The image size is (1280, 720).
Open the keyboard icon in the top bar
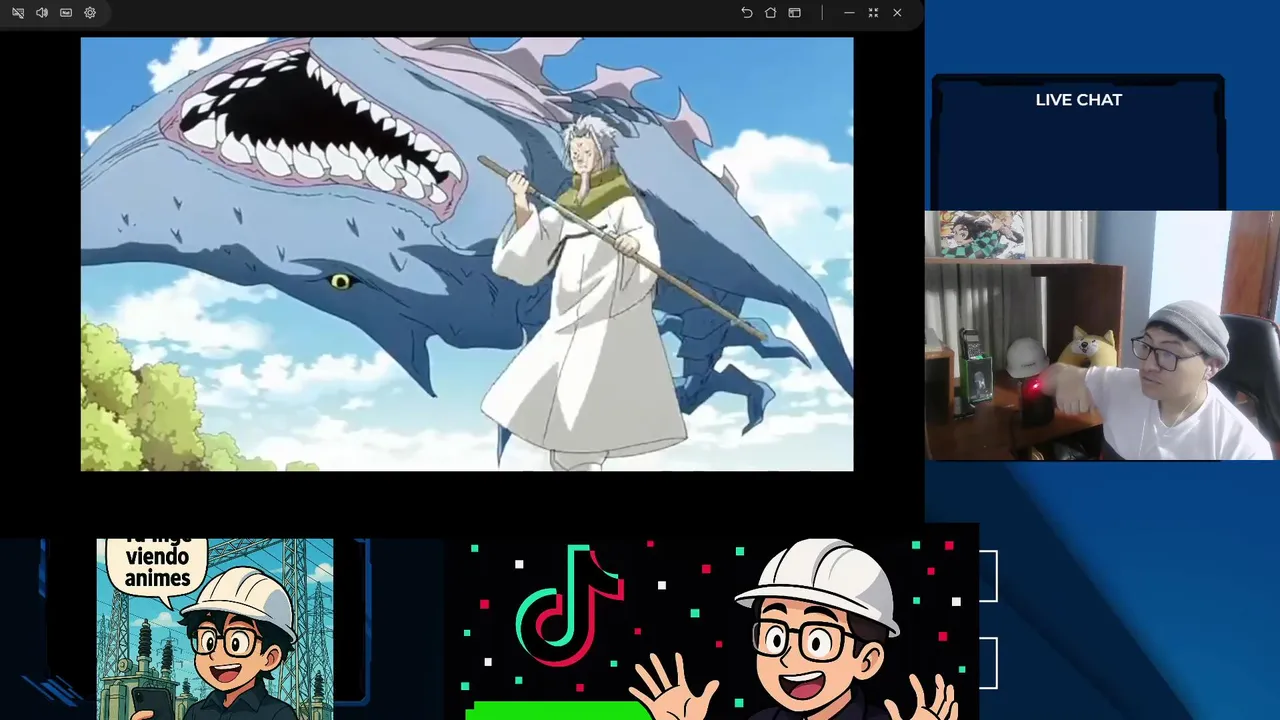point(66,13)
